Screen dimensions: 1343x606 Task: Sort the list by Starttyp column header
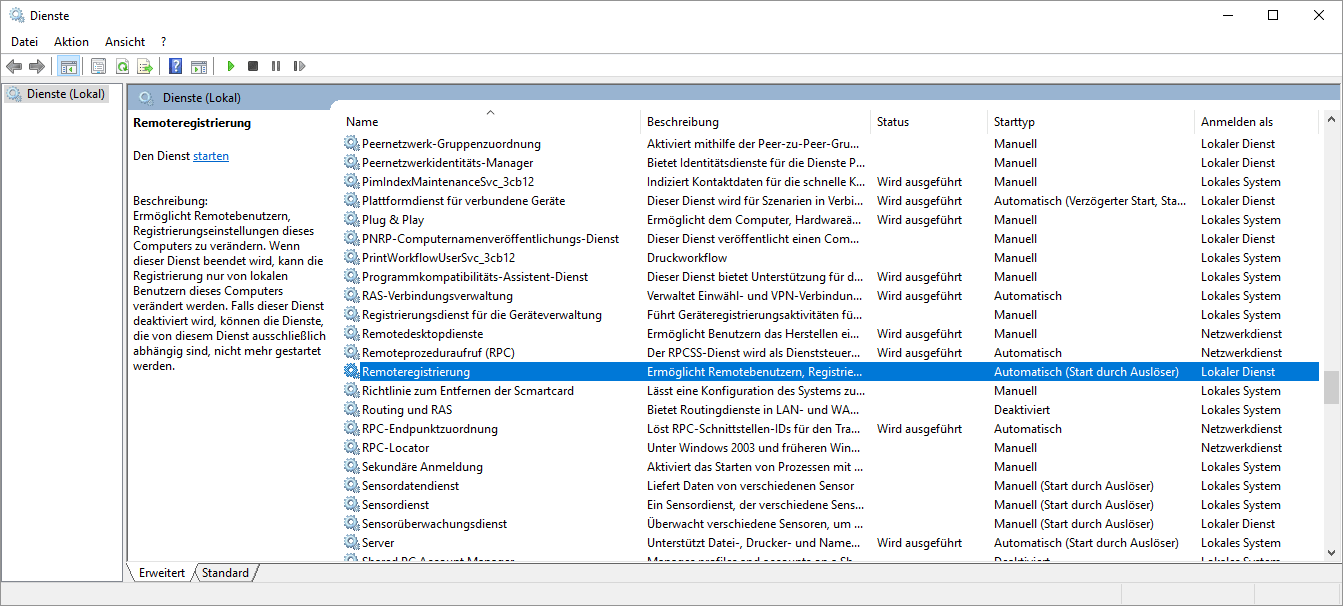(1014, 122)
